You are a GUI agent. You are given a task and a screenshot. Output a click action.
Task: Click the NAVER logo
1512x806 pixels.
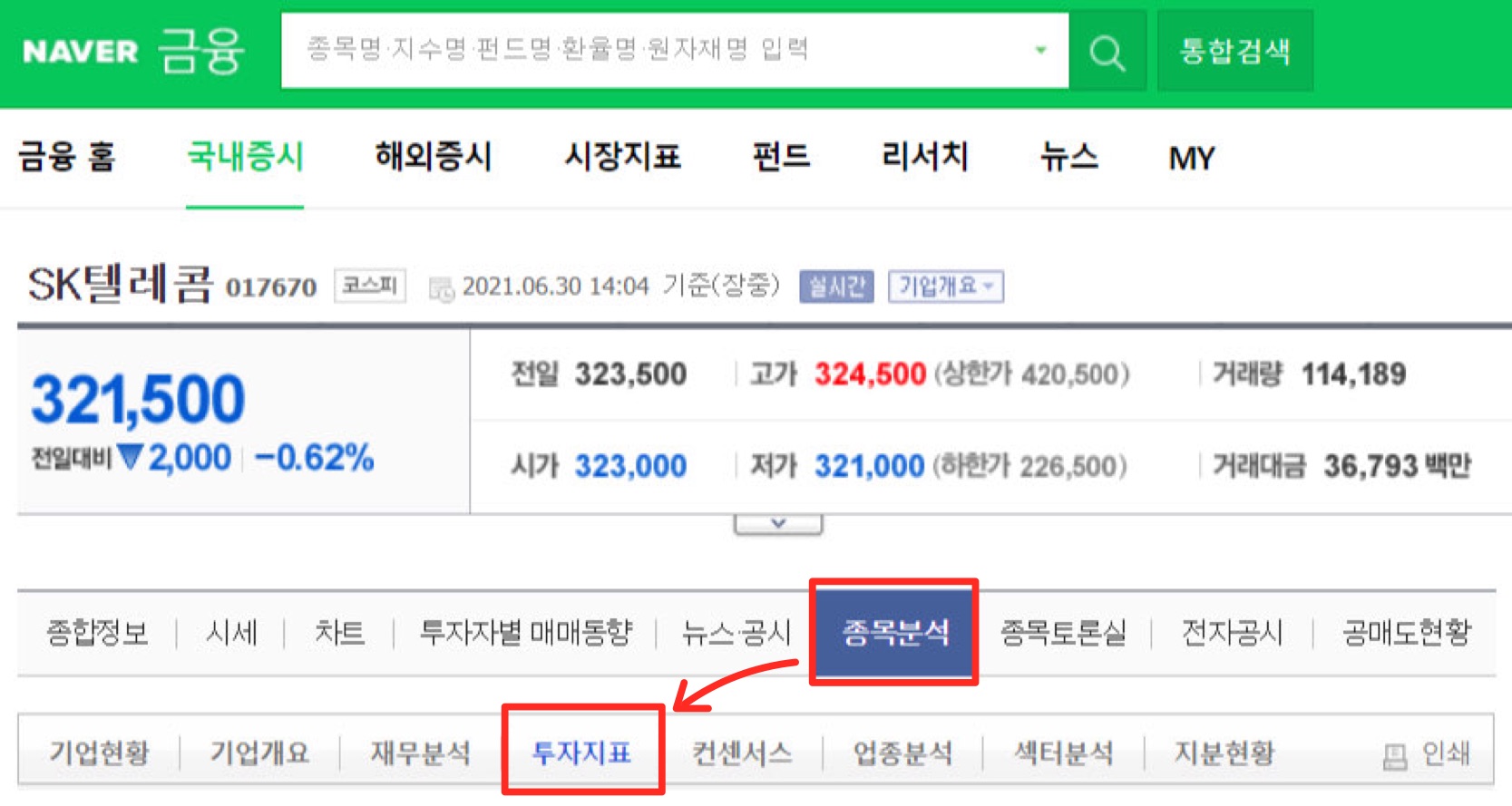(x=81, y=52)
